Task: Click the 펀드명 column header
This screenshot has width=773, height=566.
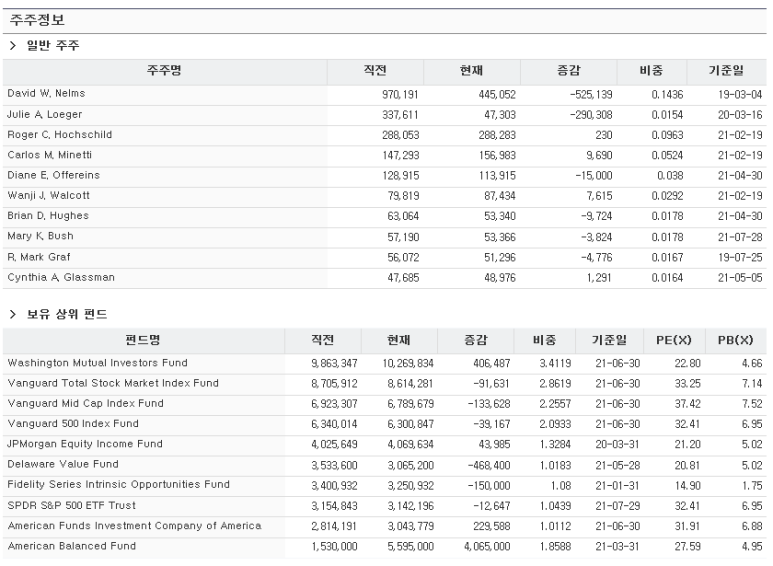Action: coord(143,340)
